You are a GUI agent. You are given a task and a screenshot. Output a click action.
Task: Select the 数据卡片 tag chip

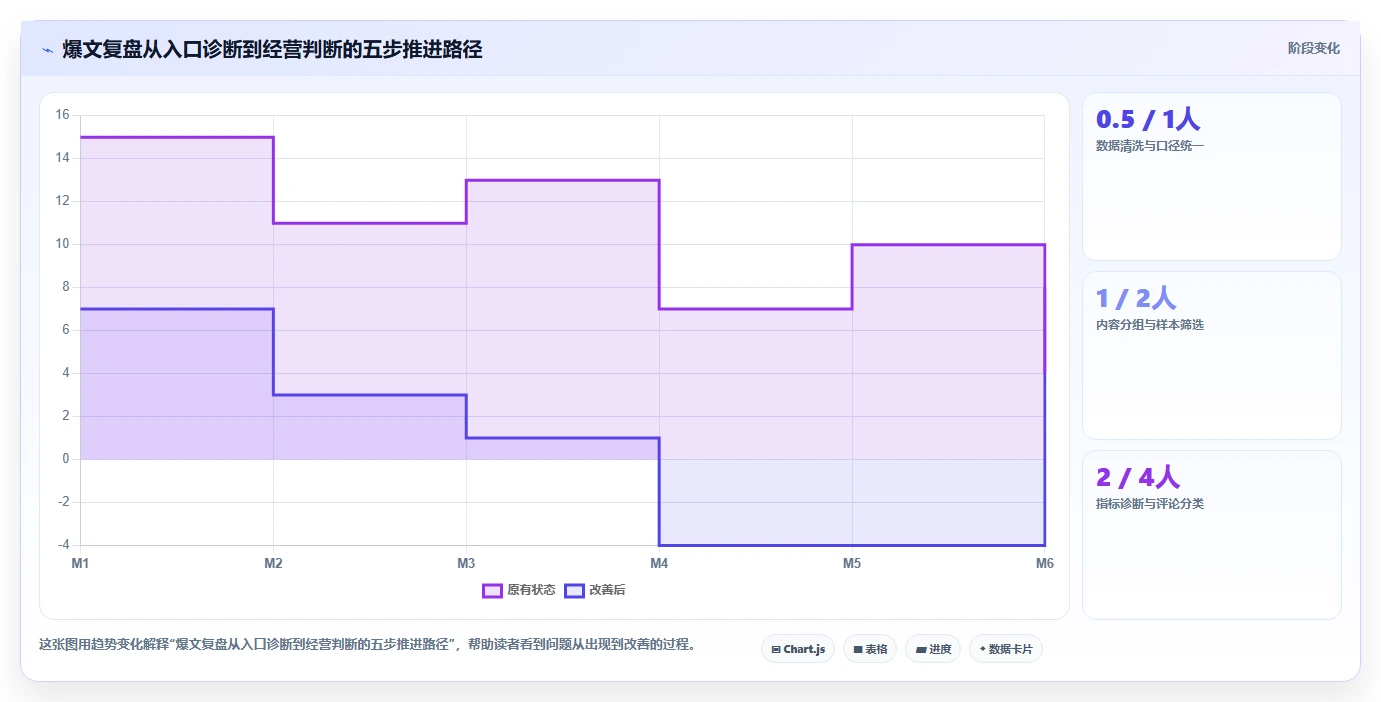click(x=1006, y=649)
